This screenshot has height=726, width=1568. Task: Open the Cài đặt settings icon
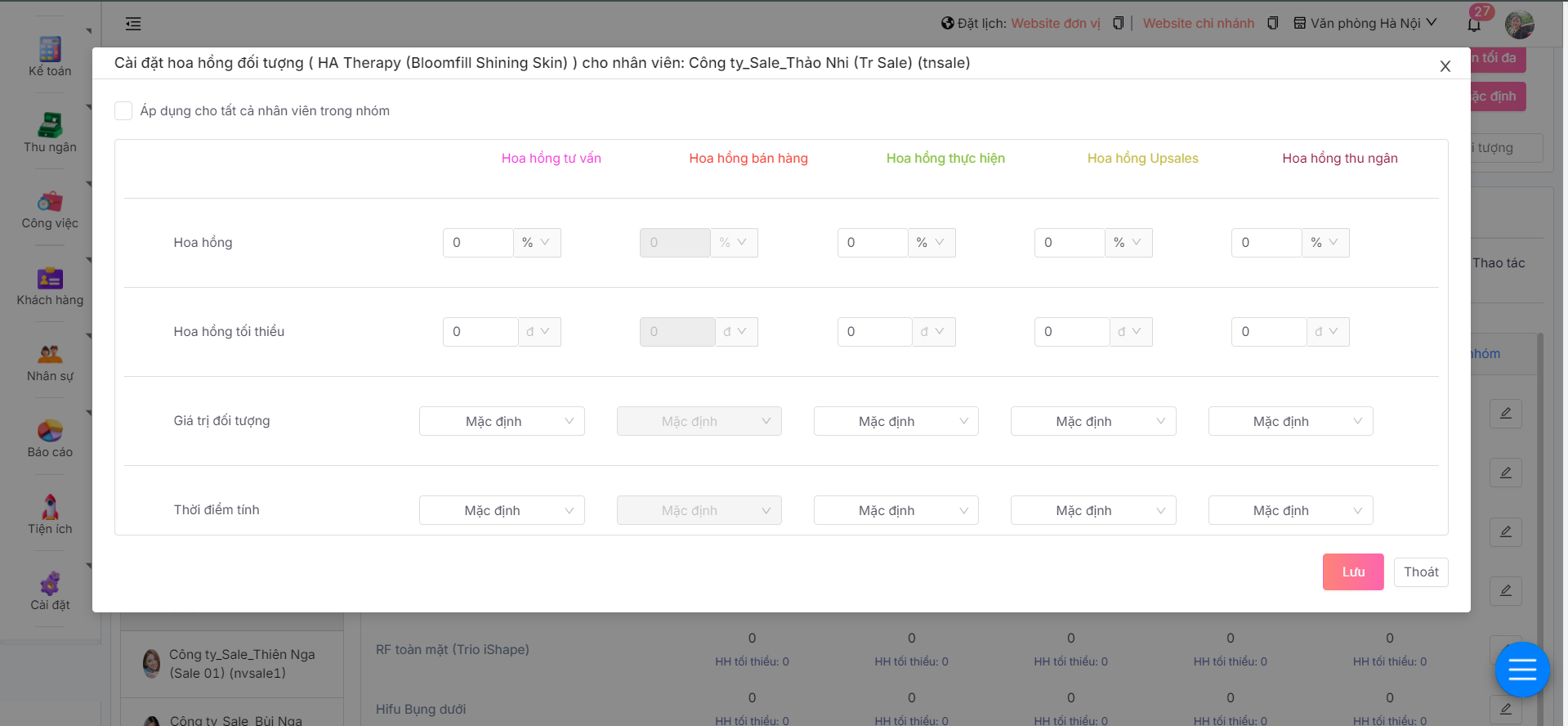click(x=50, y=590)
